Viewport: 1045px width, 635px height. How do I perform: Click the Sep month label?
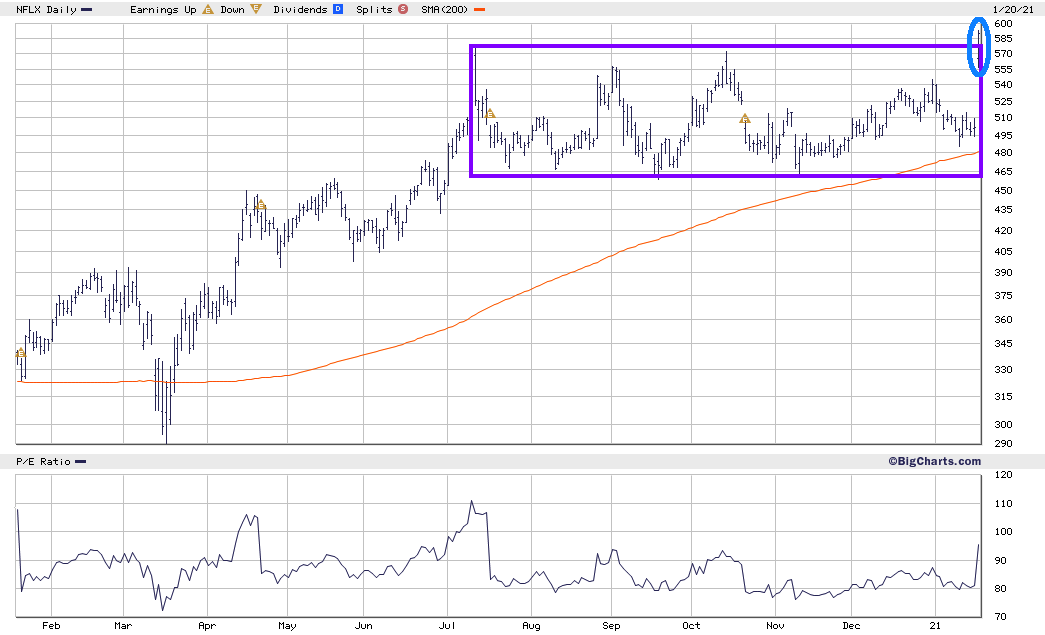pos(611,626)
